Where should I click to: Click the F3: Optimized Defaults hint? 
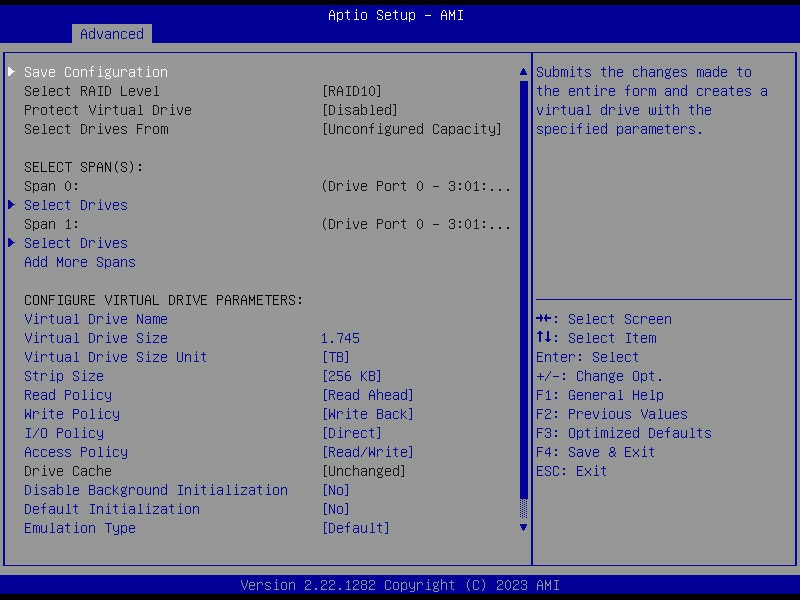(623, 433)
